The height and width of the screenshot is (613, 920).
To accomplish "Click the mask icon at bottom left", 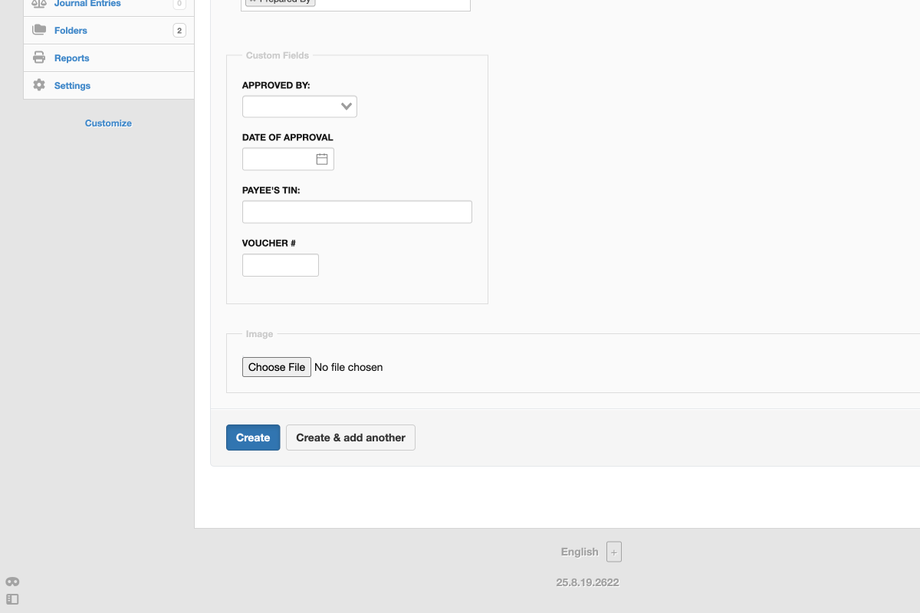I will pyautogui.click(x=13, y=581).
